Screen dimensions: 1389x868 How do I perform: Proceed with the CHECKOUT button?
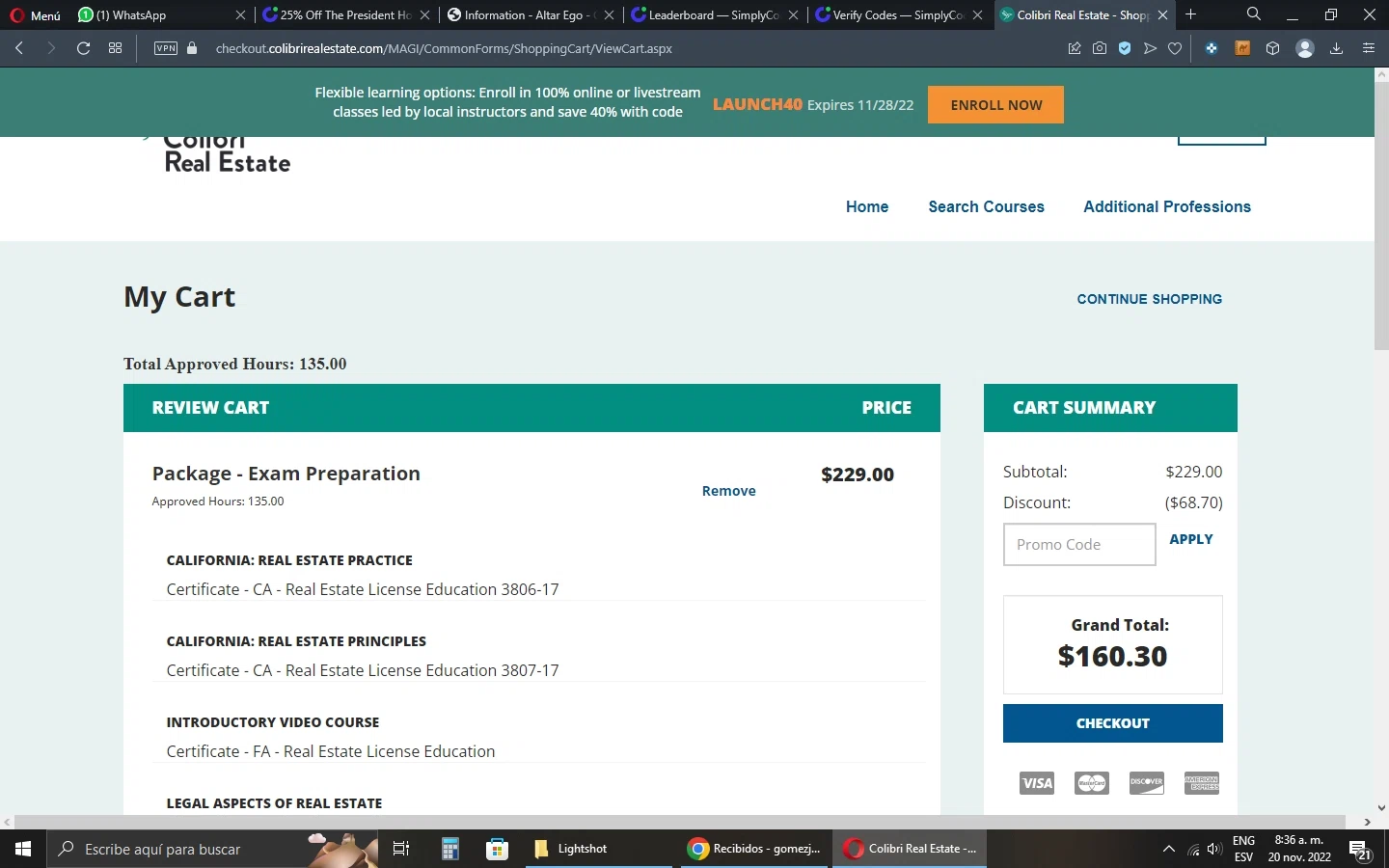pos(1113,723)
